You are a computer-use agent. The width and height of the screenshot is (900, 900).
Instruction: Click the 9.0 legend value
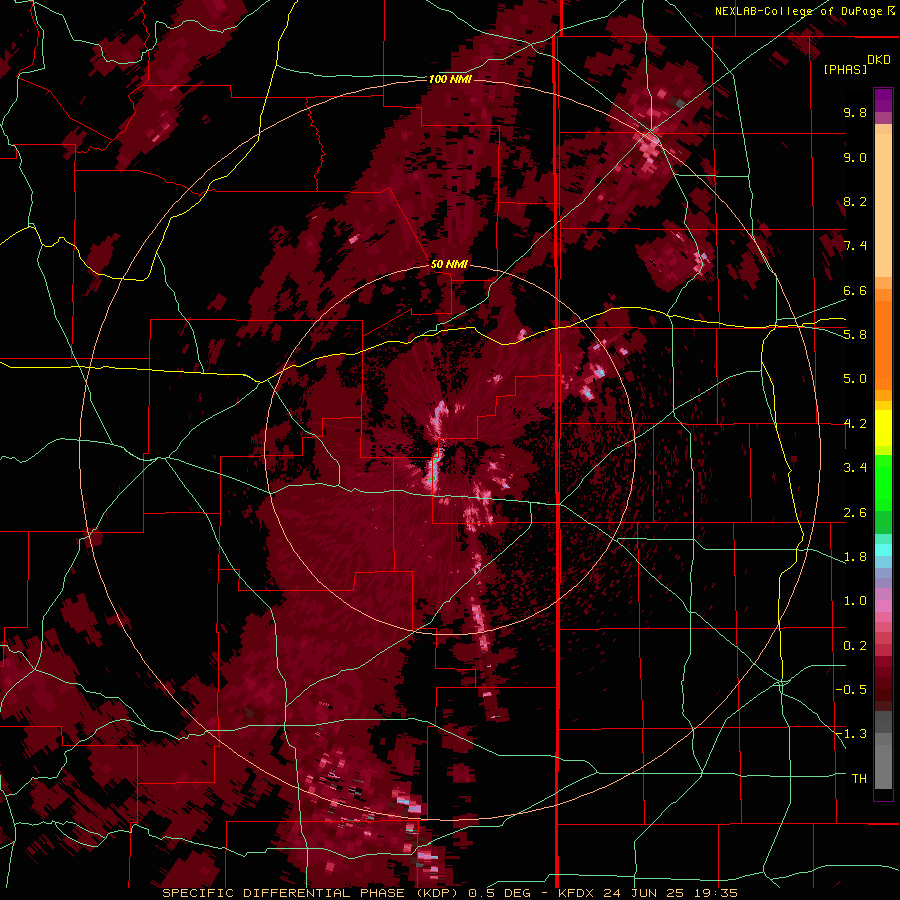coord(855,157)
